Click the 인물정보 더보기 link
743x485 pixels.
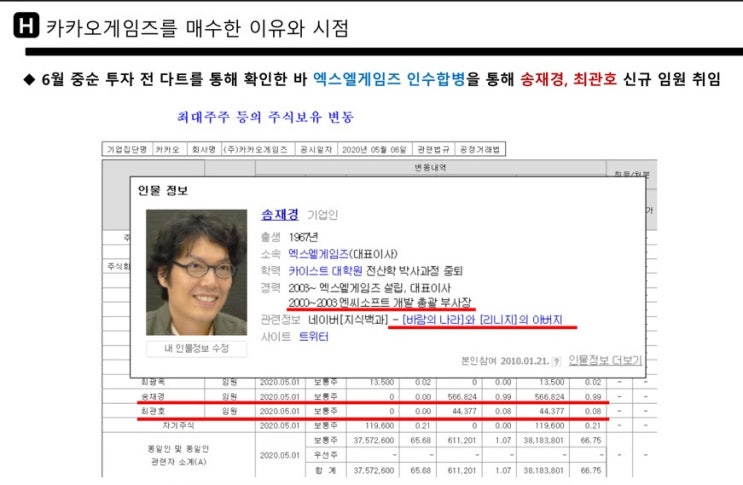click(605, 360)
